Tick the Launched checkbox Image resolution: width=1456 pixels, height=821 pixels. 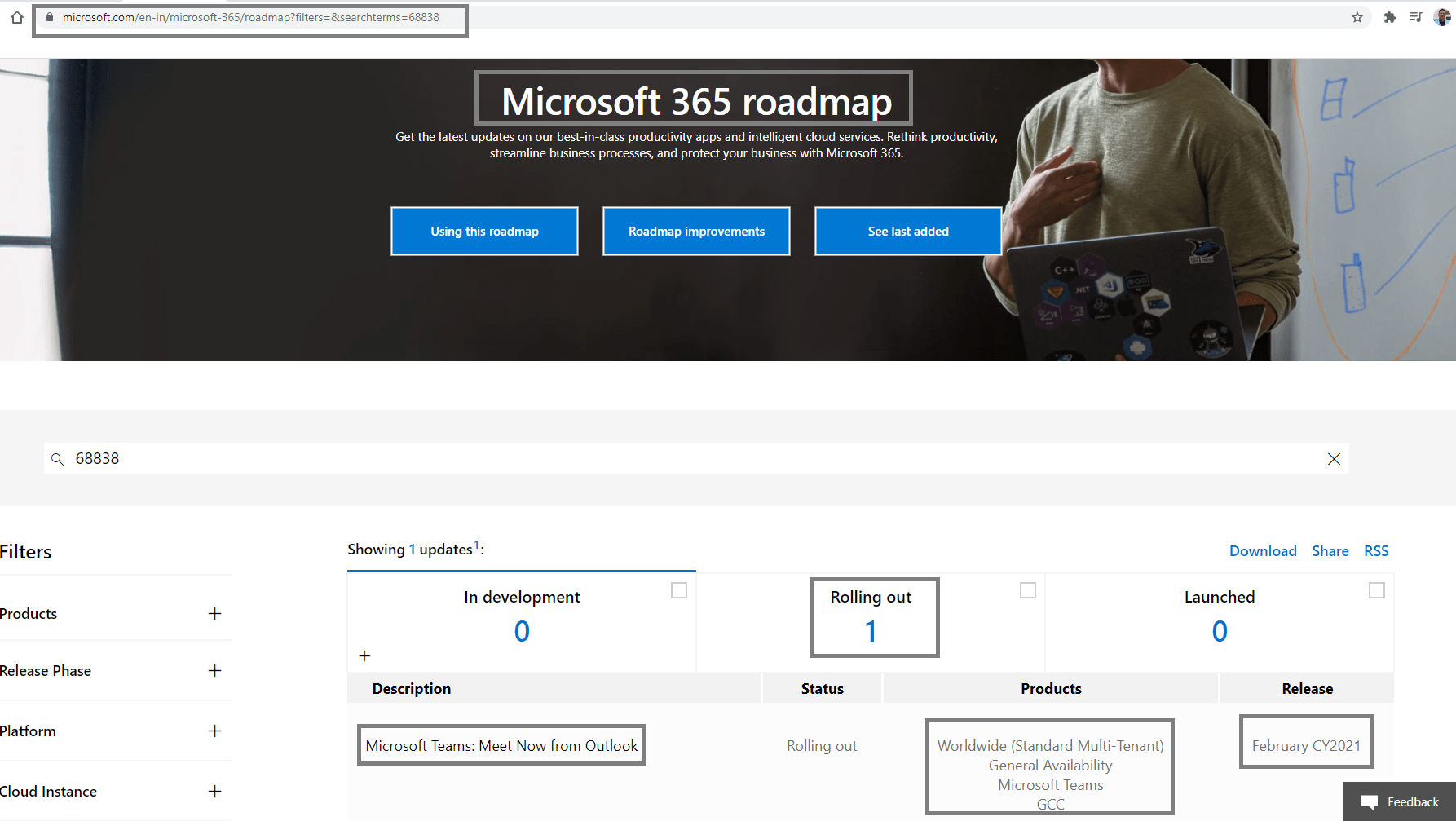1377,590
